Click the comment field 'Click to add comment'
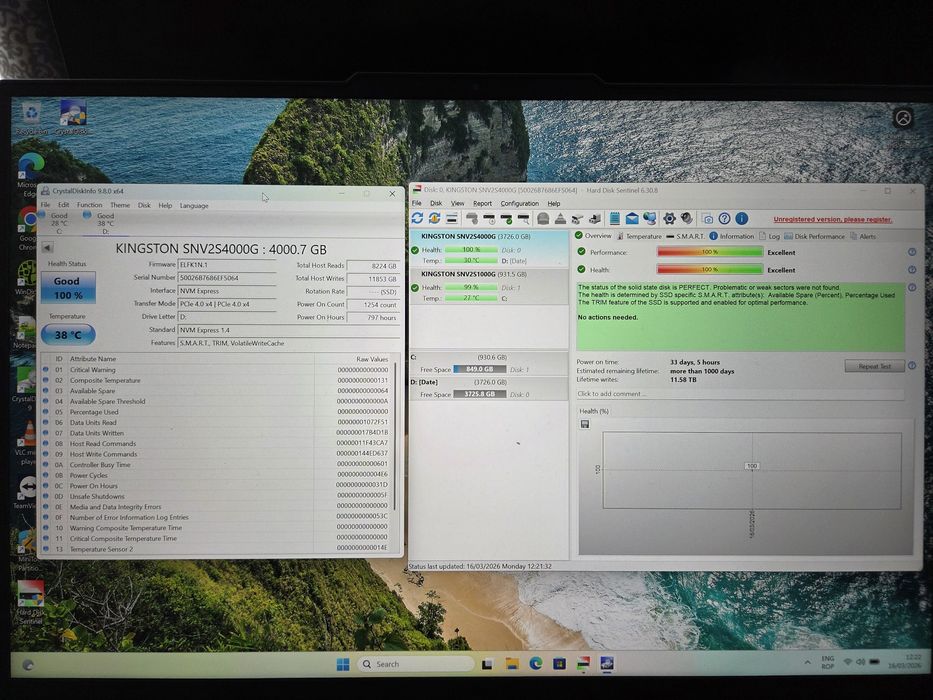The height and width of the screenshot is (700, 933). (740, 394)
